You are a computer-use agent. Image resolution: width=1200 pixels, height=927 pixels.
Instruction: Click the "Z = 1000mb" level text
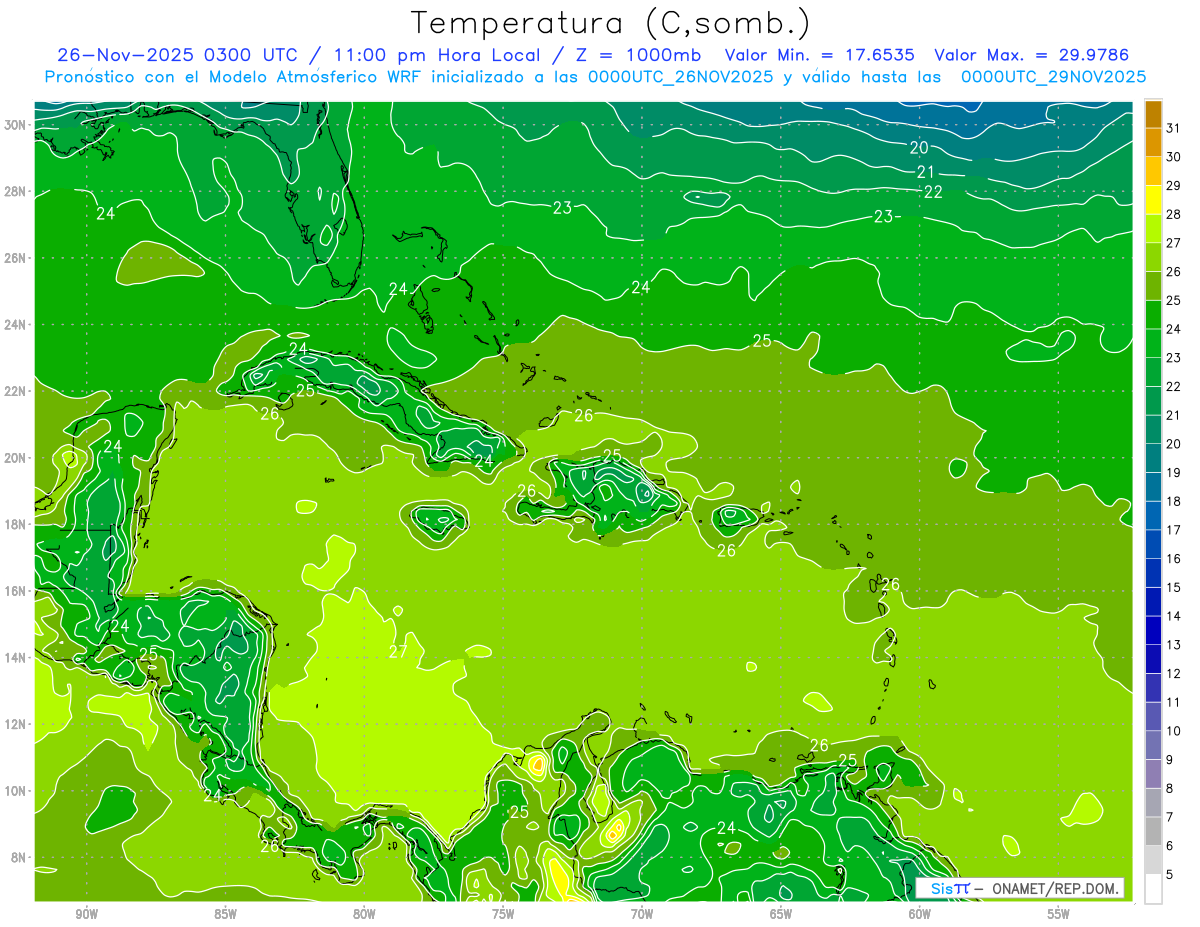(638, 55)
